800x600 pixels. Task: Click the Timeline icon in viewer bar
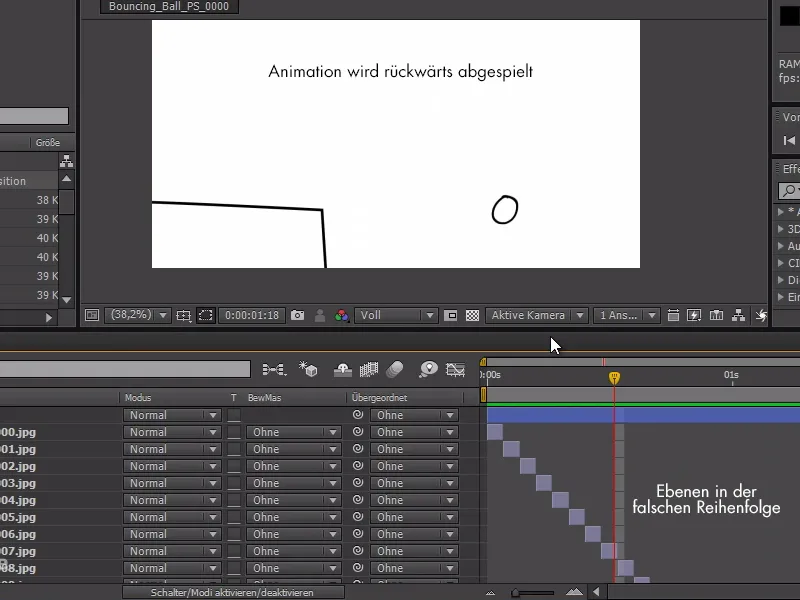716,315
